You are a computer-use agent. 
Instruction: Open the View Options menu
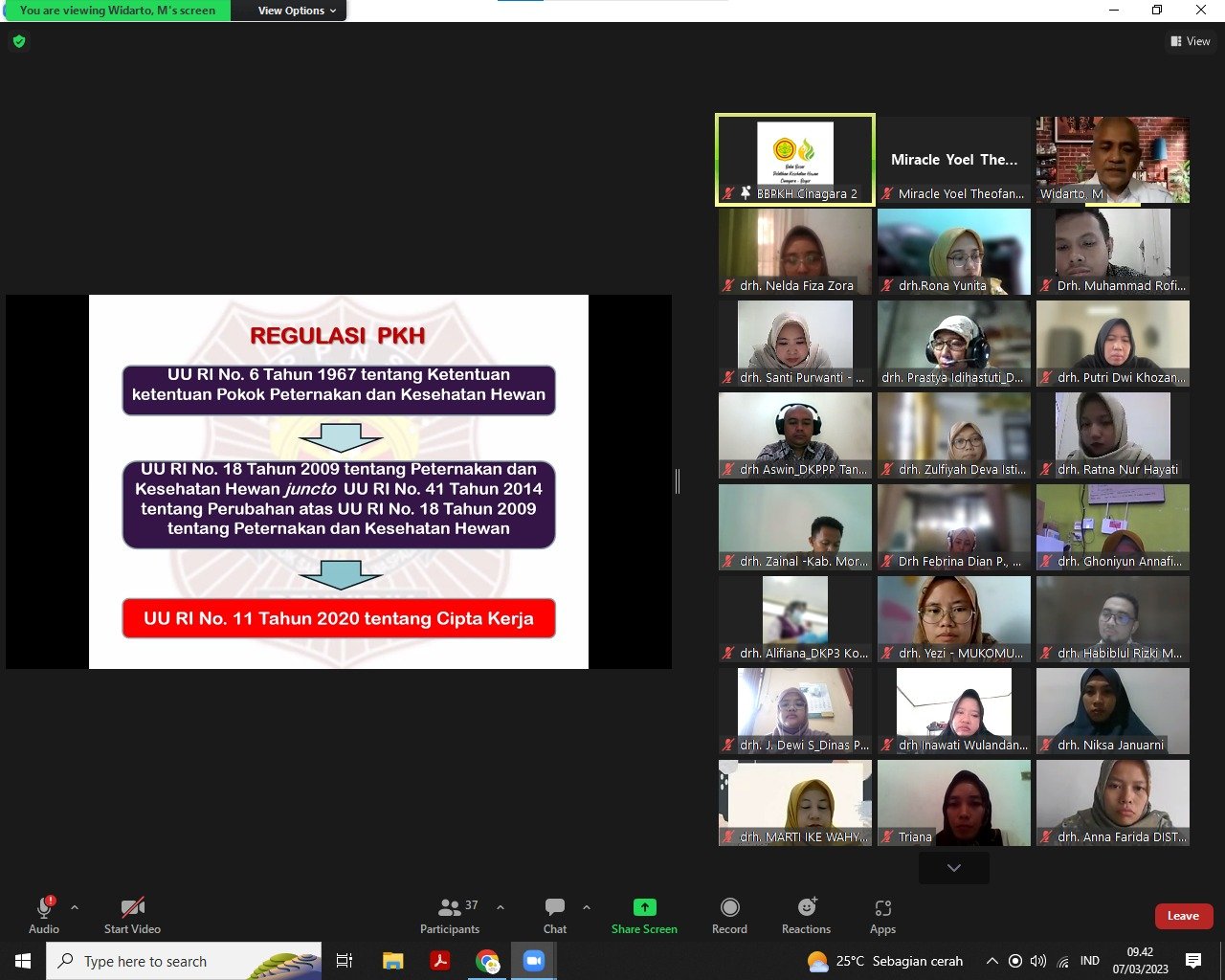[297, 11]
